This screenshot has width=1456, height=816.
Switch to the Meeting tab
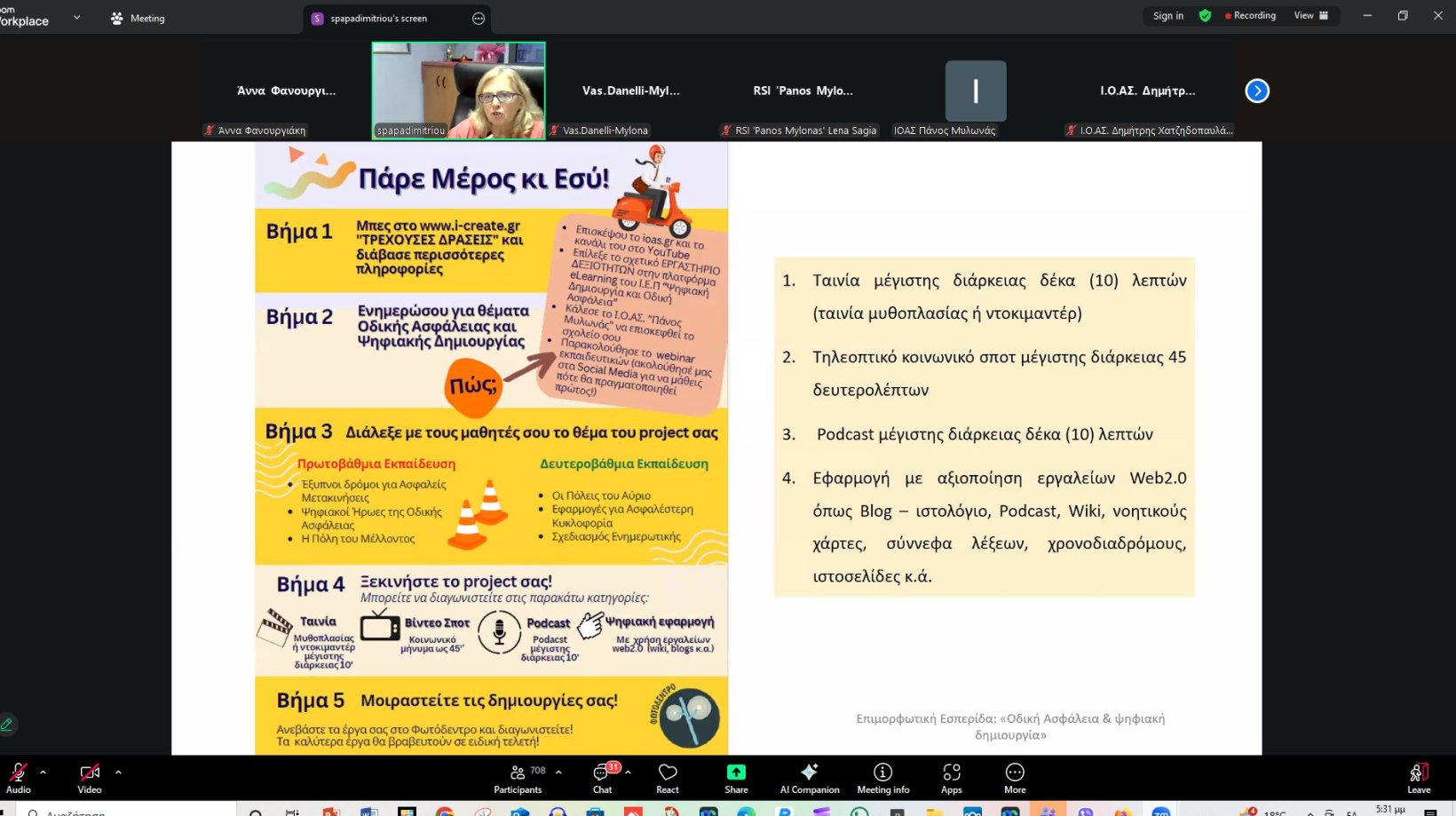tap(138, 19)
